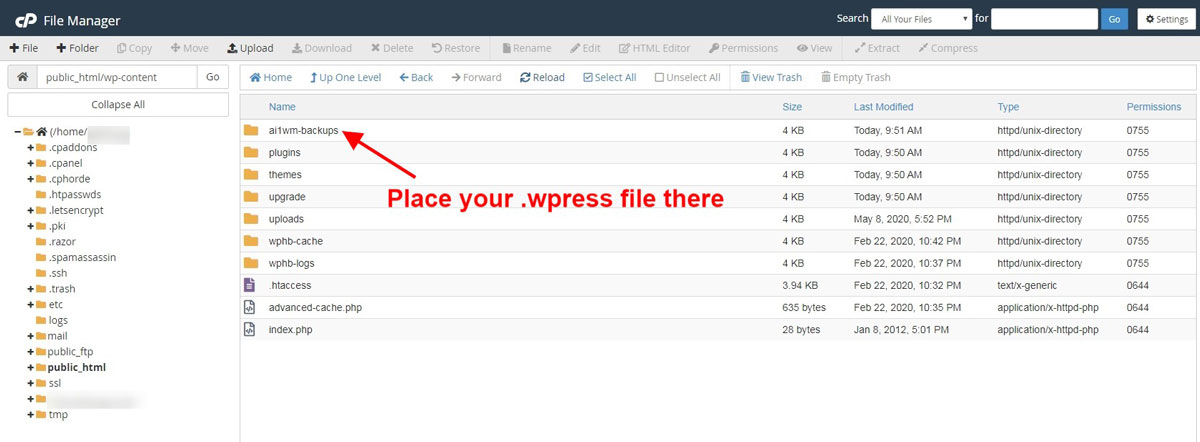Click the plugins folder icon
1200x442 pixels.
(x=251, y=152)
